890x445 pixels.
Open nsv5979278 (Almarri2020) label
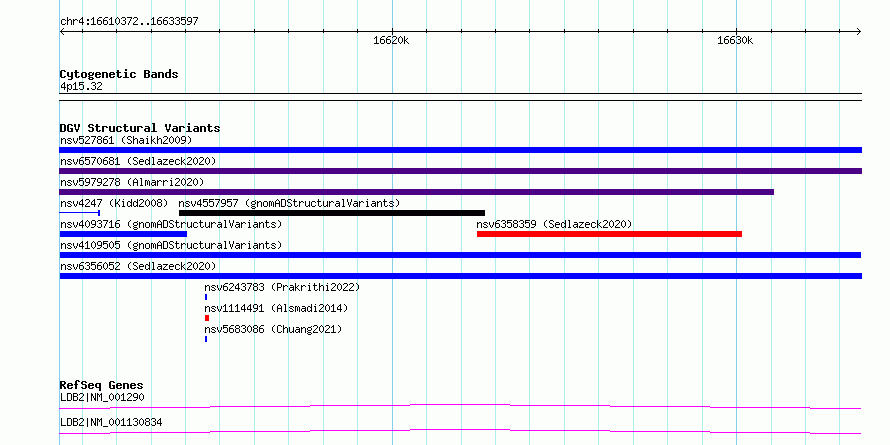click(132, 182)
